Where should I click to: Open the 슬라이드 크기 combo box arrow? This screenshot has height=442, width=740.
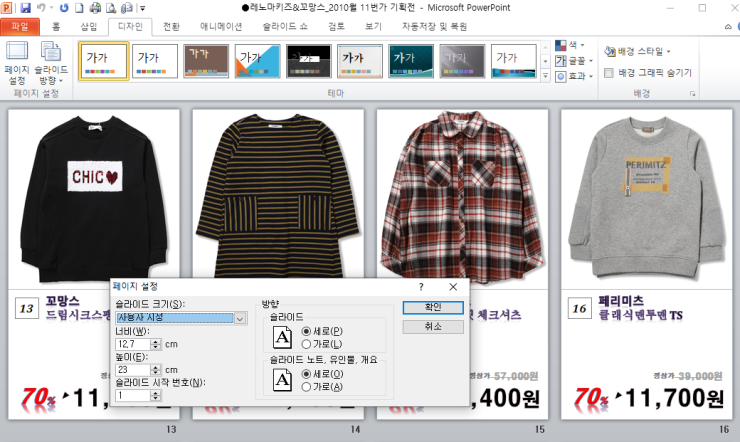(x=240, y=318)
